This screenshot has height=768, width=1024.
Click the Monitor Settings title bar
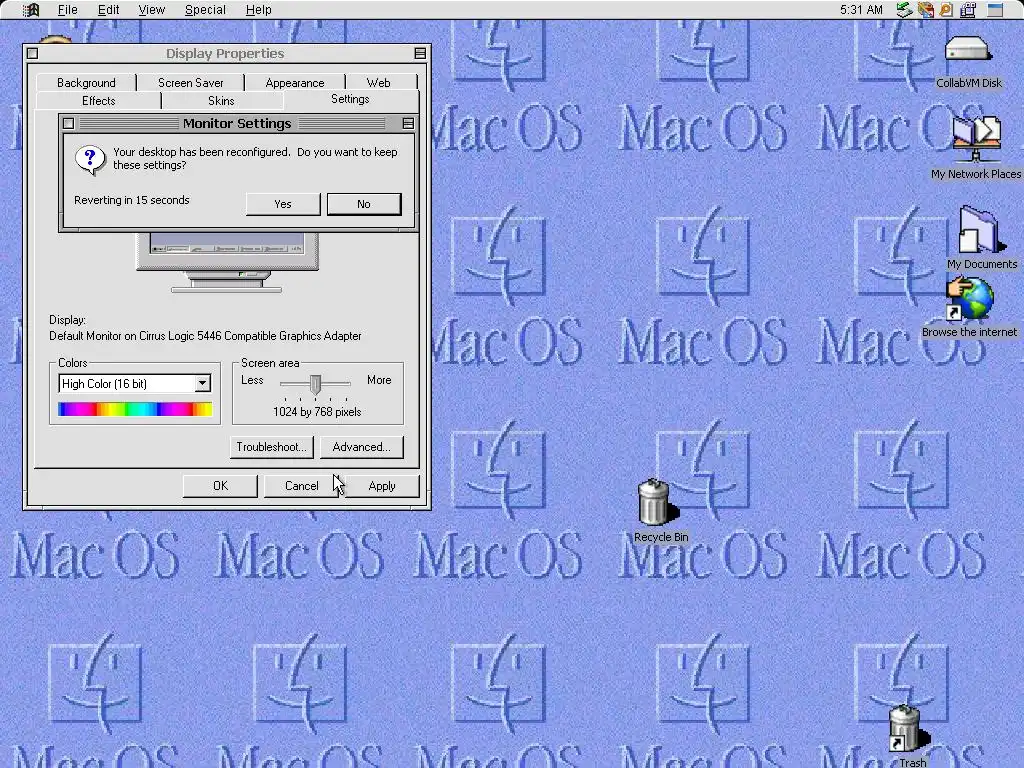pyautogui.click(x=238, y=123)
